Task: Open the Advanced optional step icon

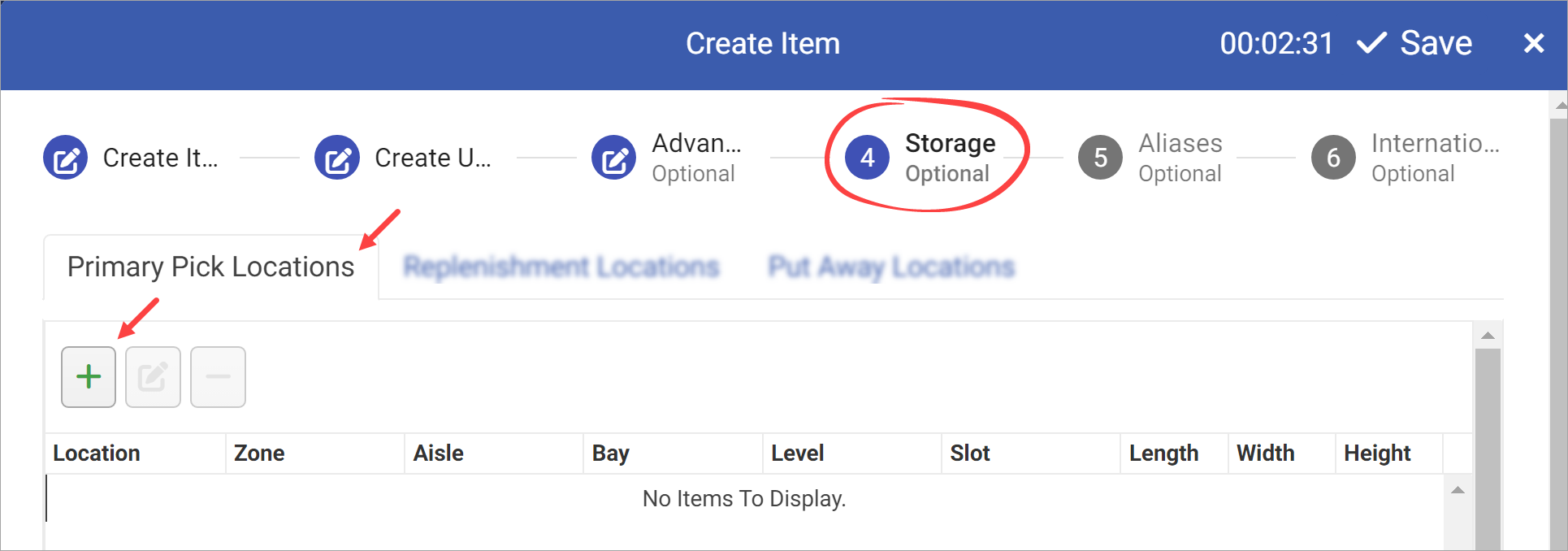Action: tap(614, 157)
